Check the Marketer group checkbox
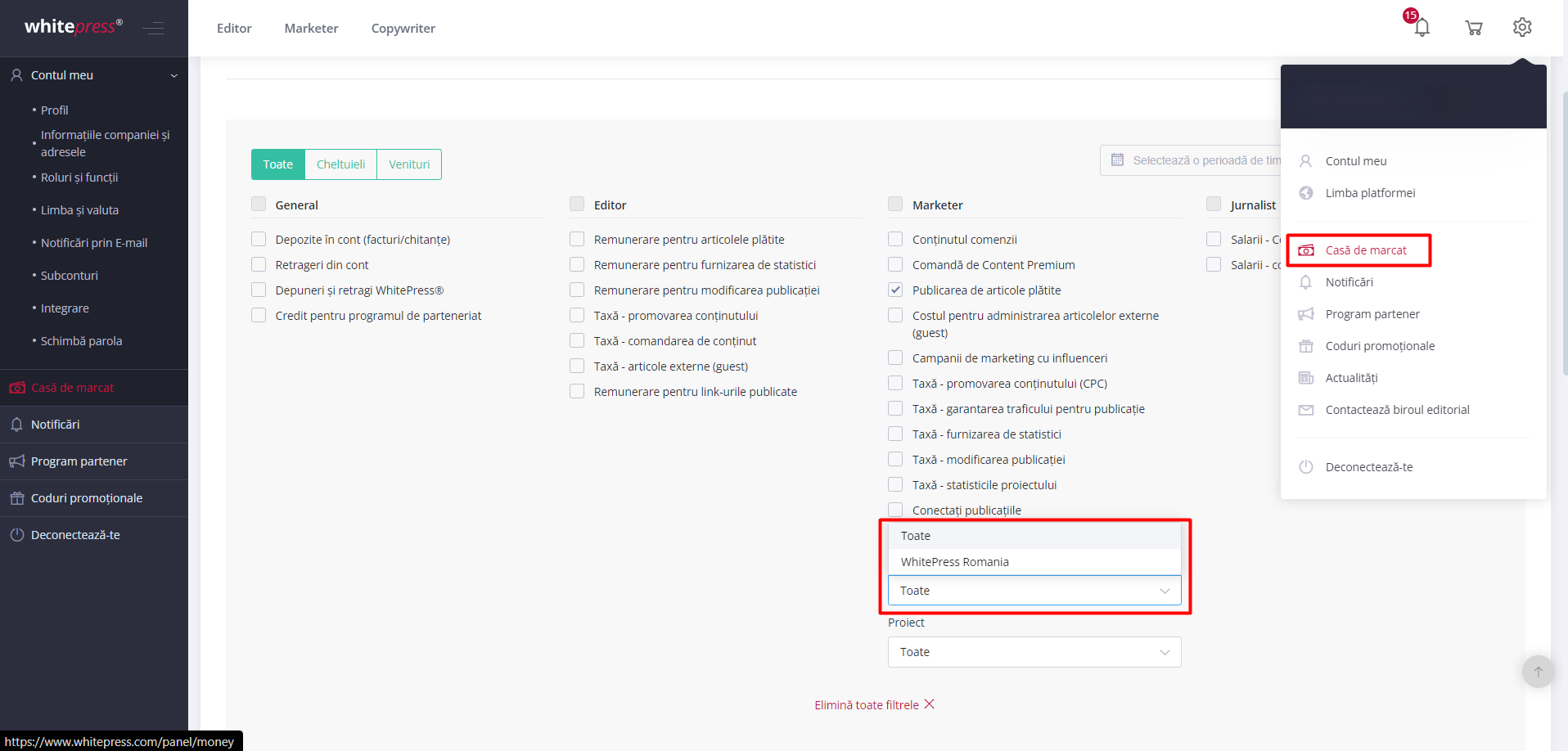 click(x=895, y=205)
